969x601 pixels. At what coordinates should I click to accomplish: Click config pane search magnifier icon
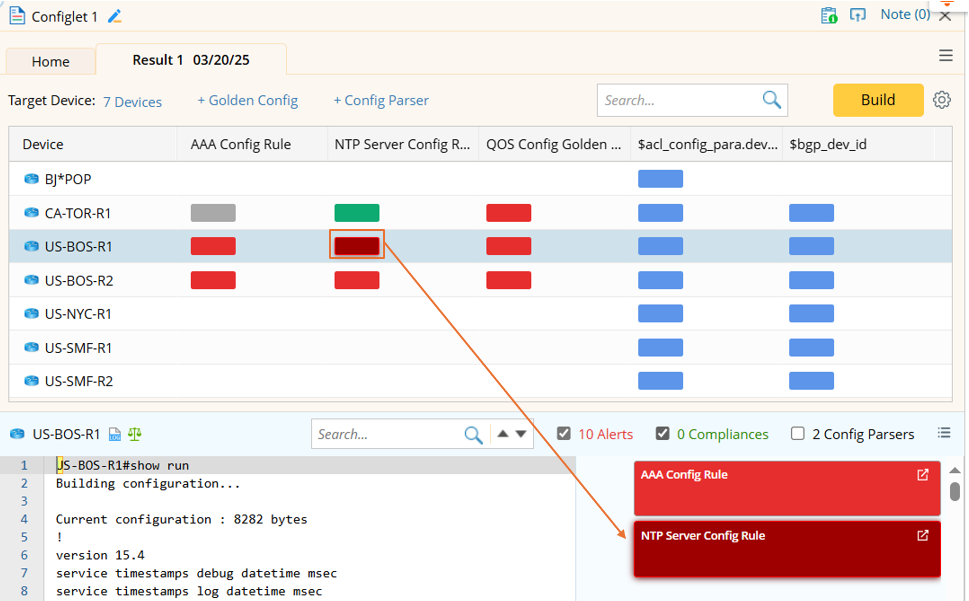coord(473,435)
